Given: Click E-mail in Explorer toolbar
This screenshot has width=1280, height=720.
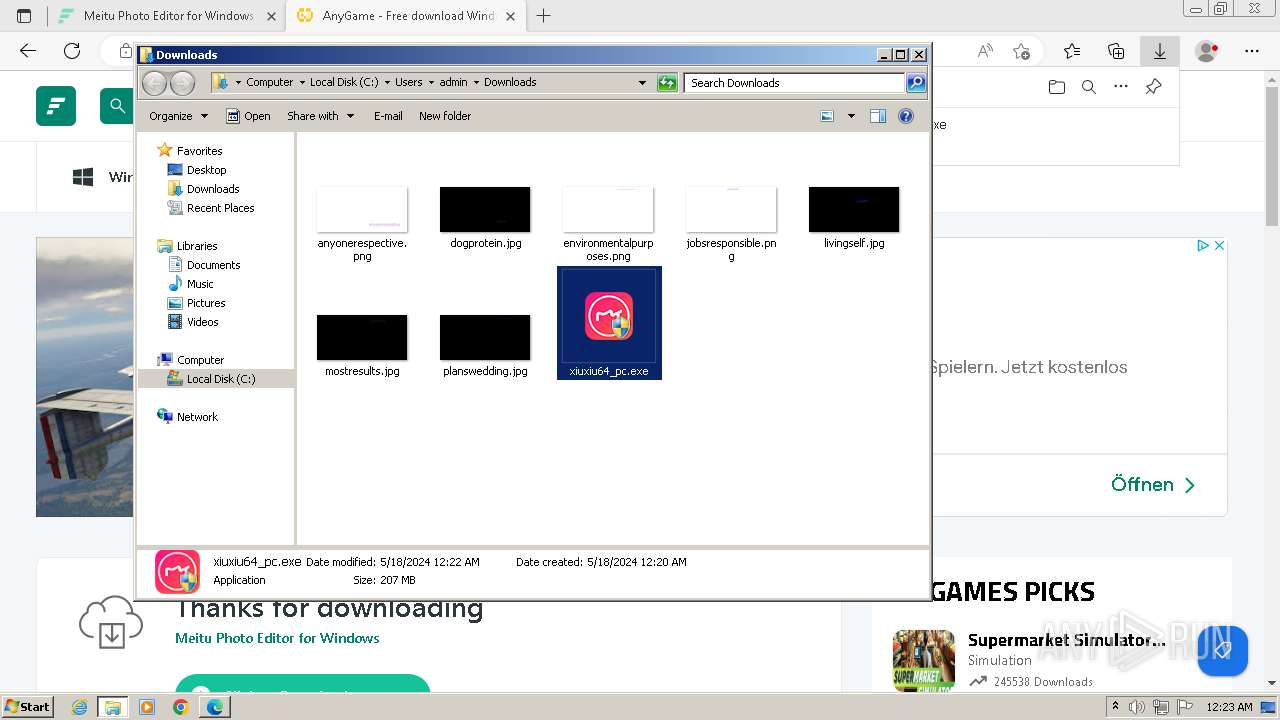Looking at the screenshot, I should [388, 116].
